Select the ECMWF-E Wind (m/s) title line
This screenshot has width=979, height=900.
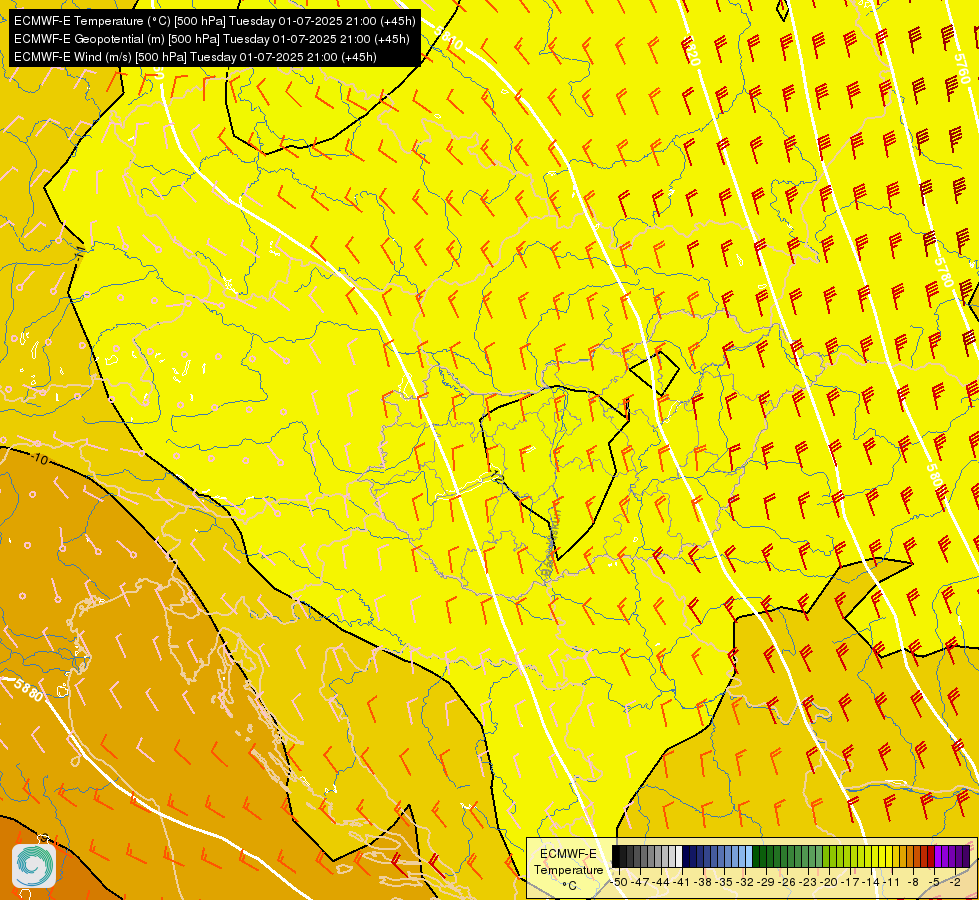195,57
